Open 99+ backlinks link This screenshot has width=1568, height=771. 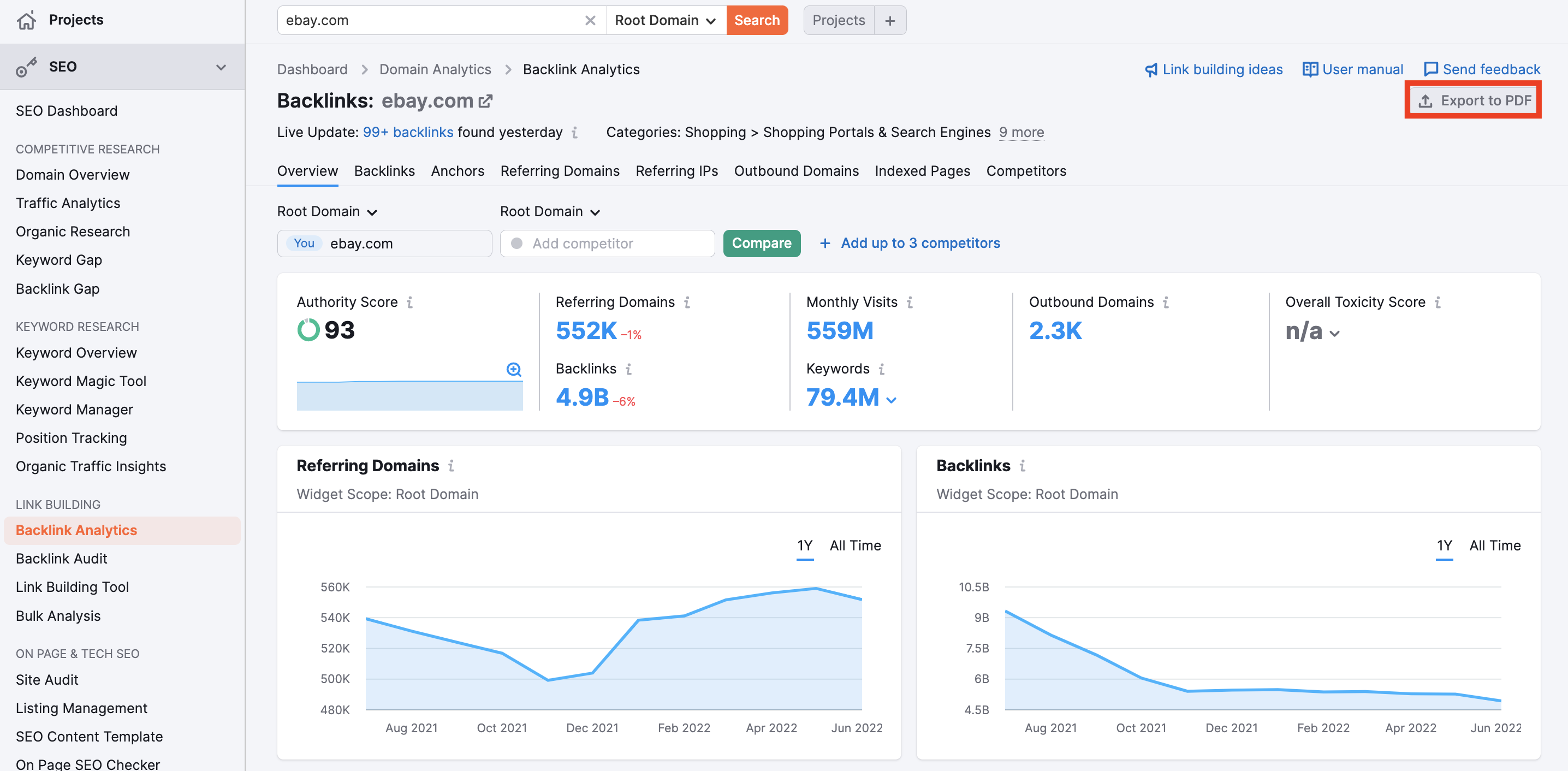[408, 133]
